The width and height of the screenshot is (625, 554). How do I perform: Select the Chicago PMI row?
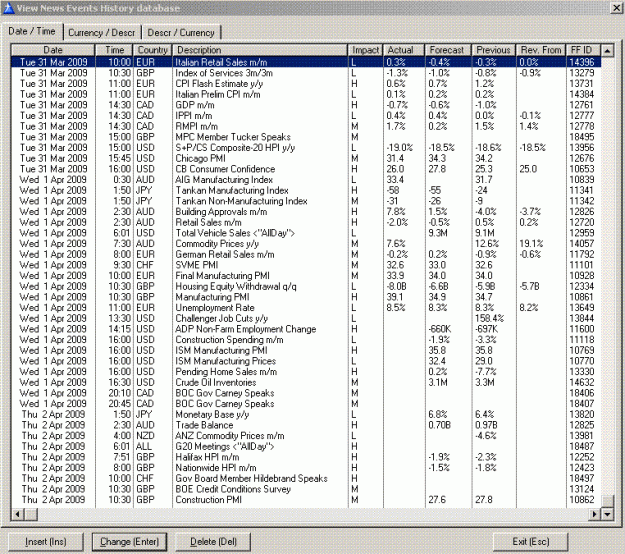tap(306, 158)
